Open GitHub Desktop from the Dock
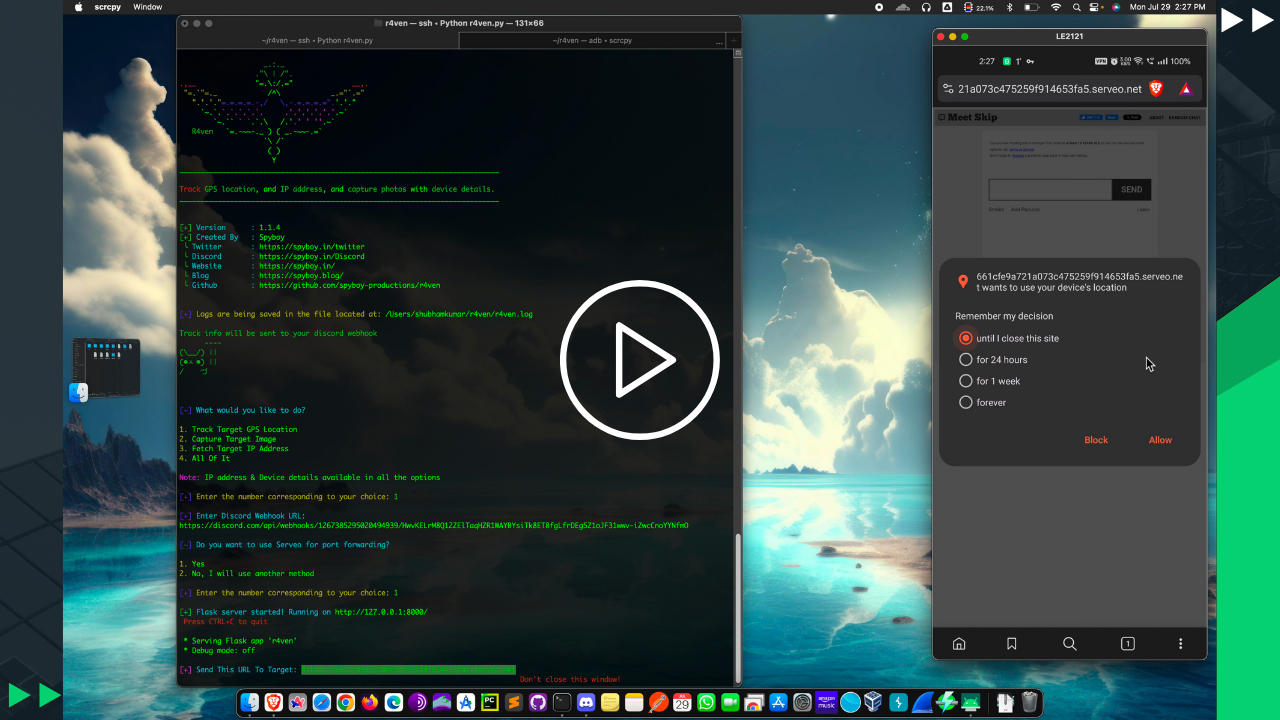 point(538,703)
